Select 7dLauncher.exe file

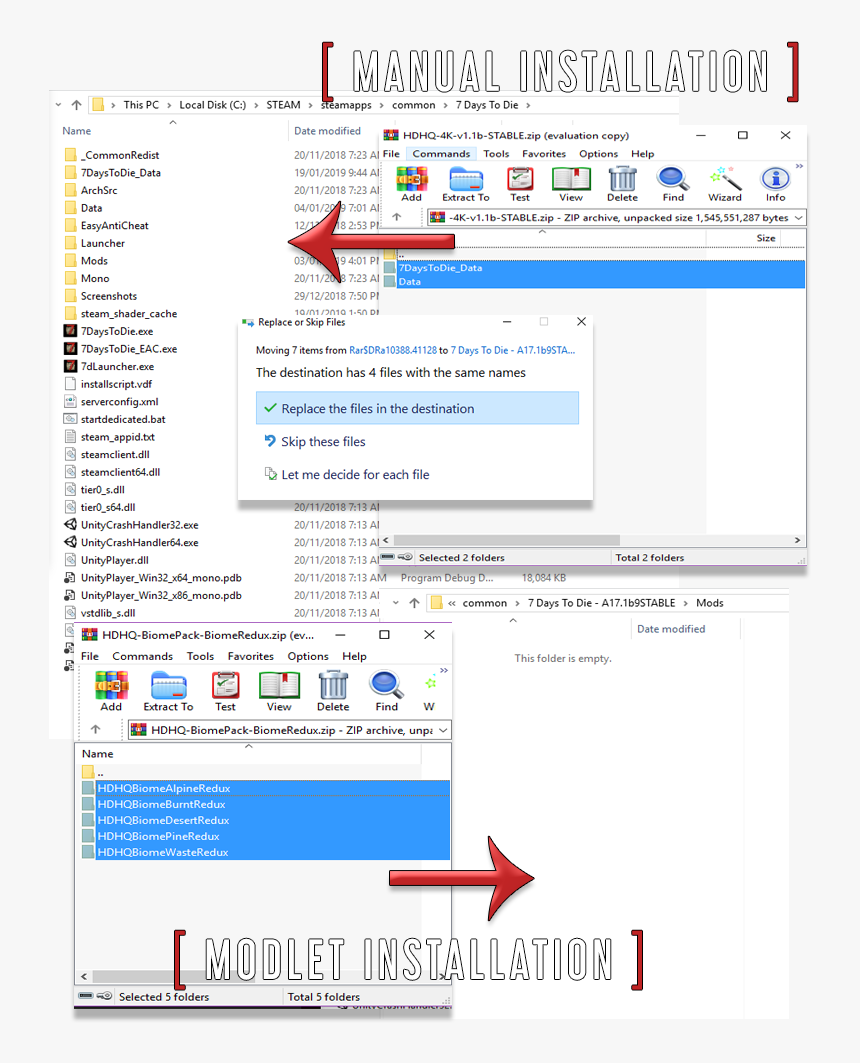click(117, 366)
